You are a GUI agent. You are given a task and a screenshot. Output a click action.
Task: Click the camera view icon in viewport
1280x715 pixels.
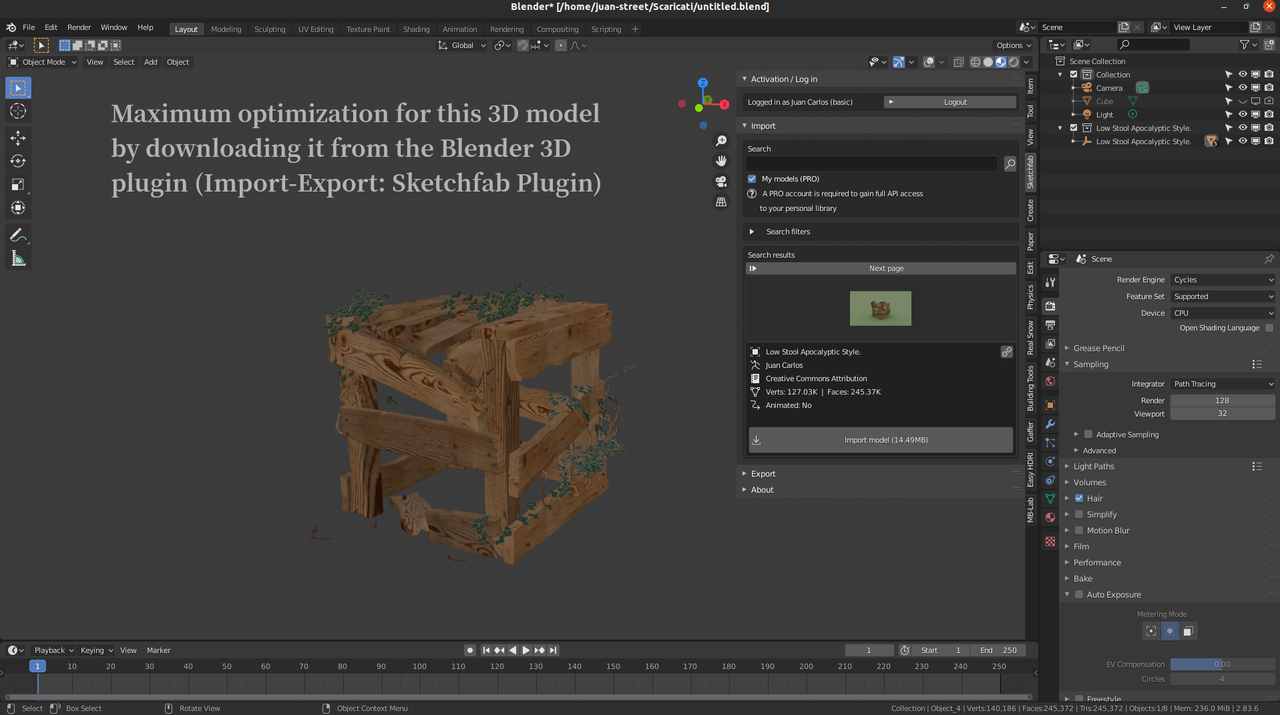click(x=721, y=181)
